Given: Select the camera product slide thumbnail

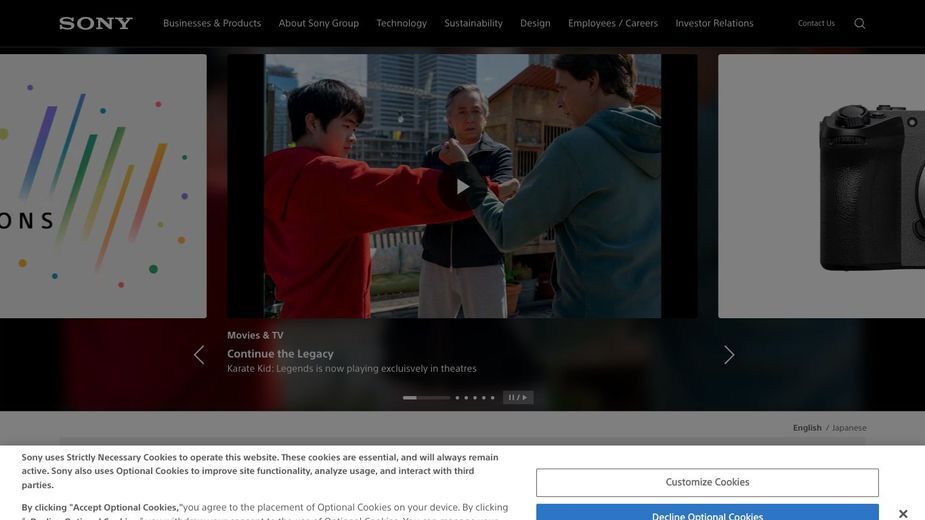Looking at the screenshot, I should (x=821, y=186).
